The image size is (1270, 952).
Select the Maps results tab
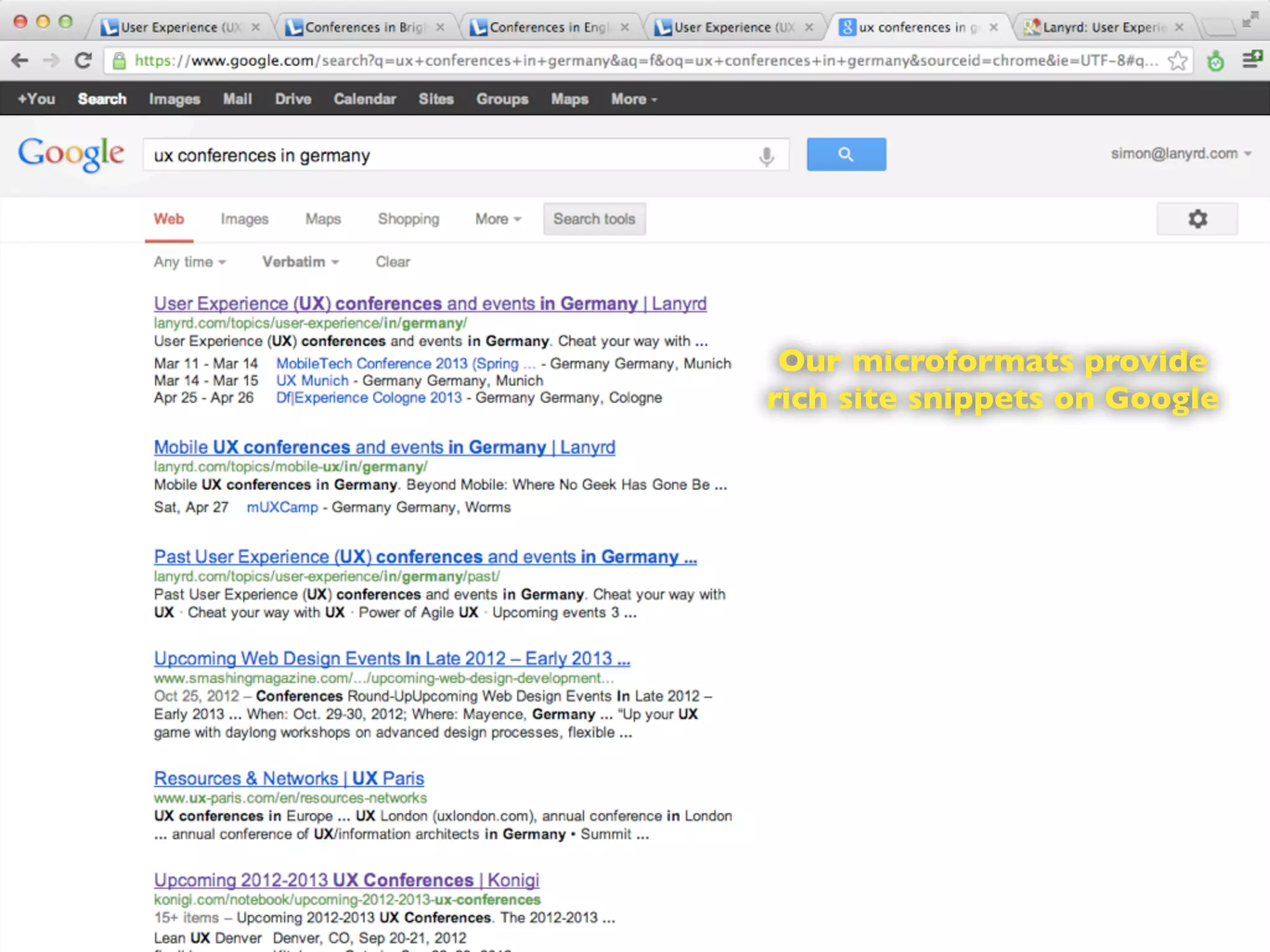[323, 219]
